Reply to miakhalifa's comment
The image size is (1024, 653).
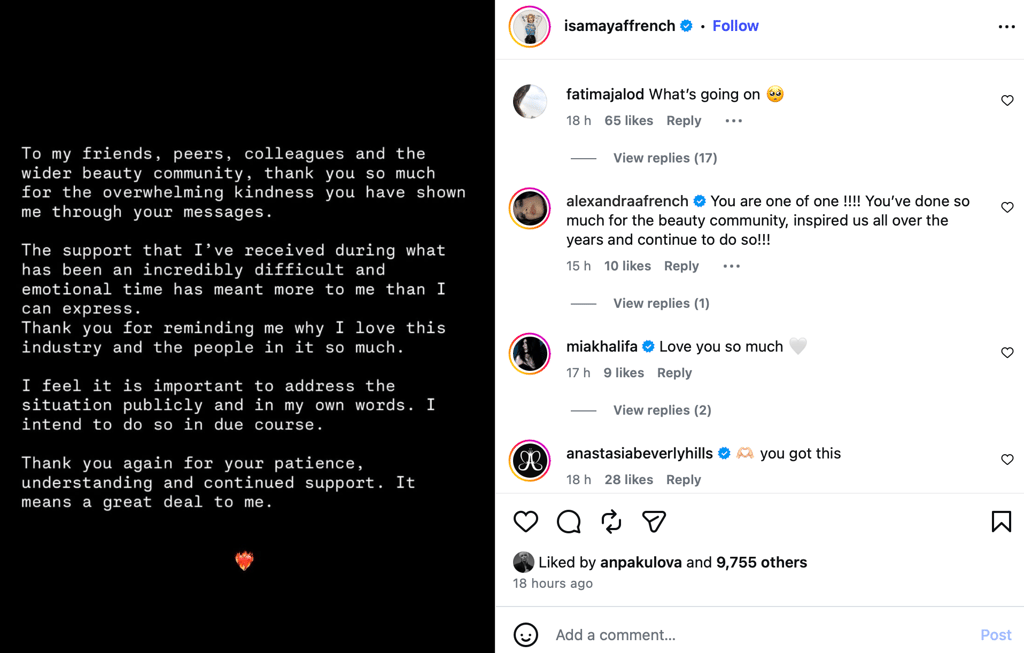tap(674, 373)
